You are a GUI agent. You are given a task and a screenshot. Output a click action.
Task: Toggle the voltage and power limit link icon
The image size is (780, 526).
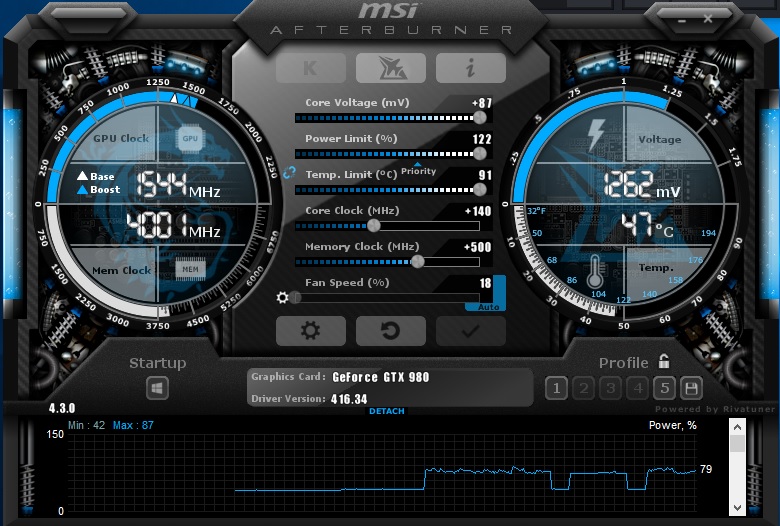(289, 173)
